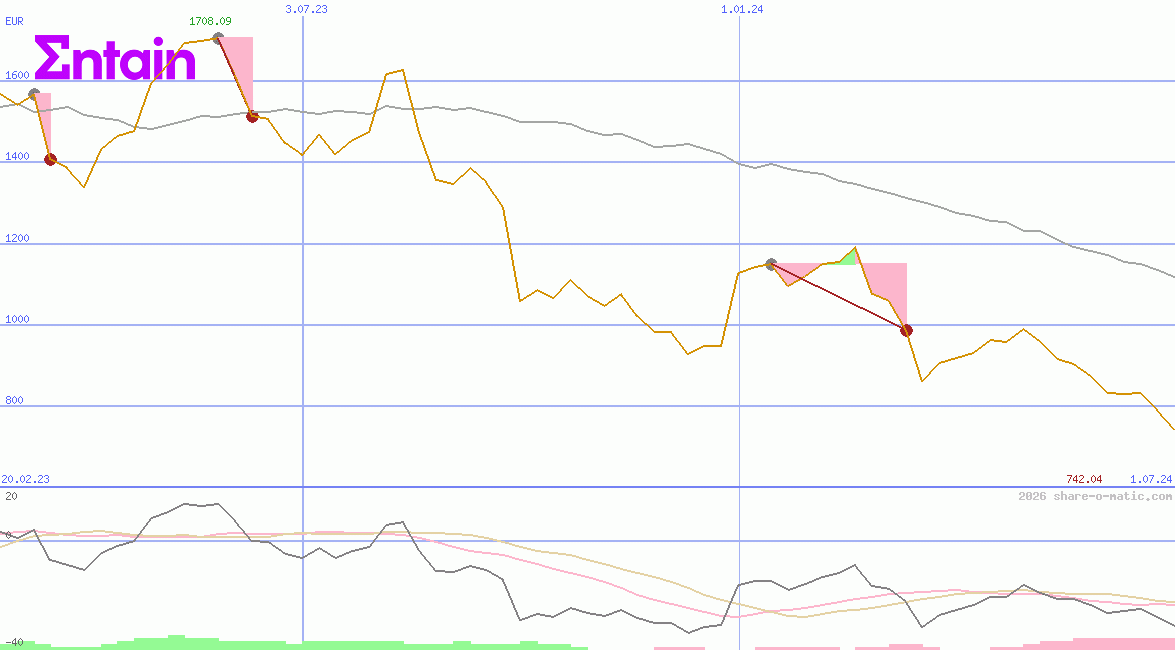Click the EUR currency label
1175x650 pixels.
tap(14, 20)
